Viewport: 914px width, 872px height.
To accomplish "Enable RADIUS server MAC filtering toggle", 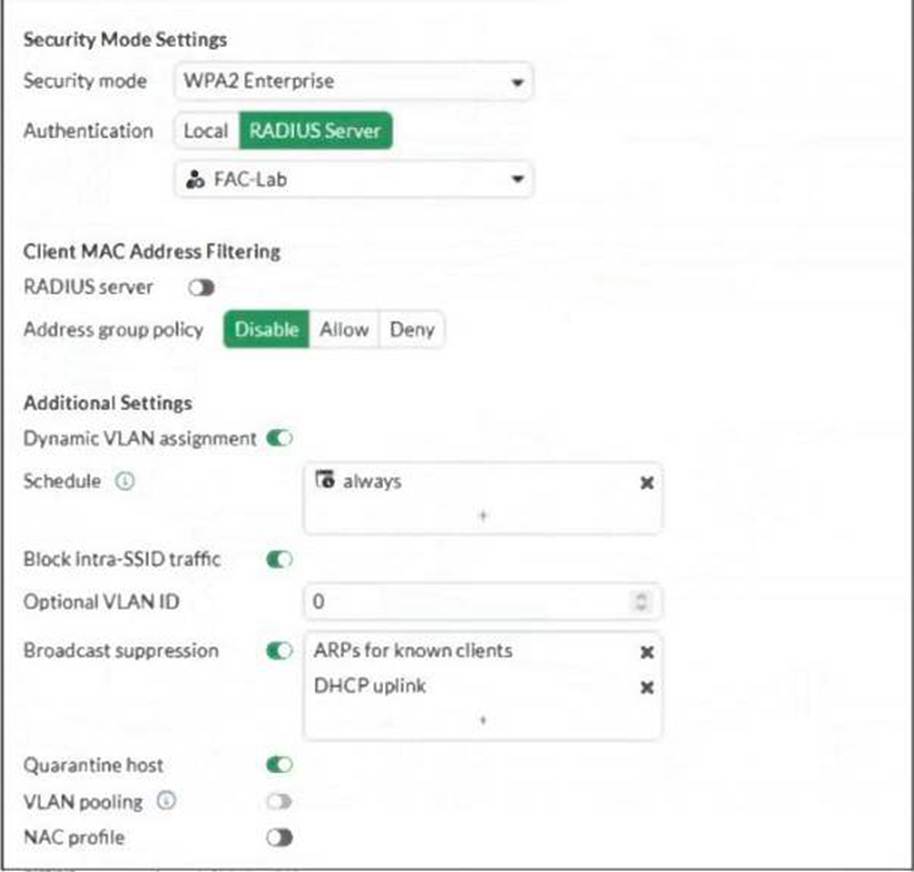I will [201, 288].
